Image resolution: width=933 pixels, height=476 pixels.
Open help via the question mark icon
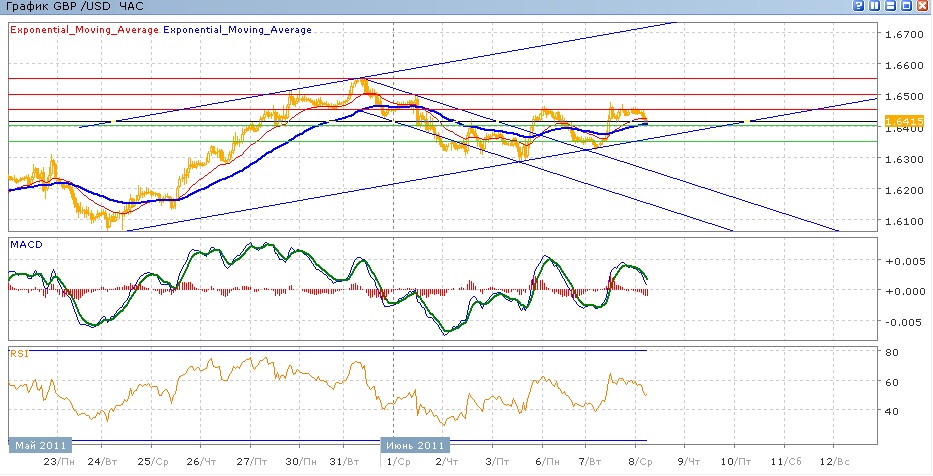[859, 6]
